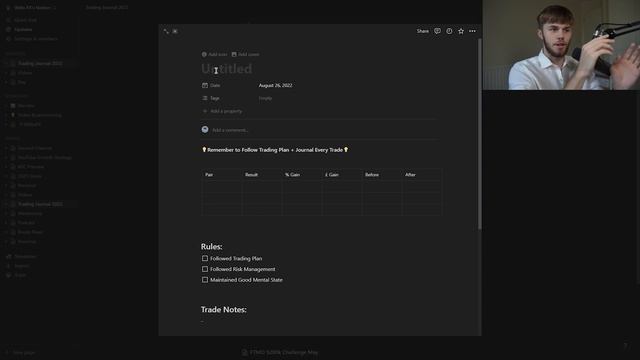Open Trading Journal 2022 under Favorites
Viewport: 640px width, 360px height.
click(40, 64)
